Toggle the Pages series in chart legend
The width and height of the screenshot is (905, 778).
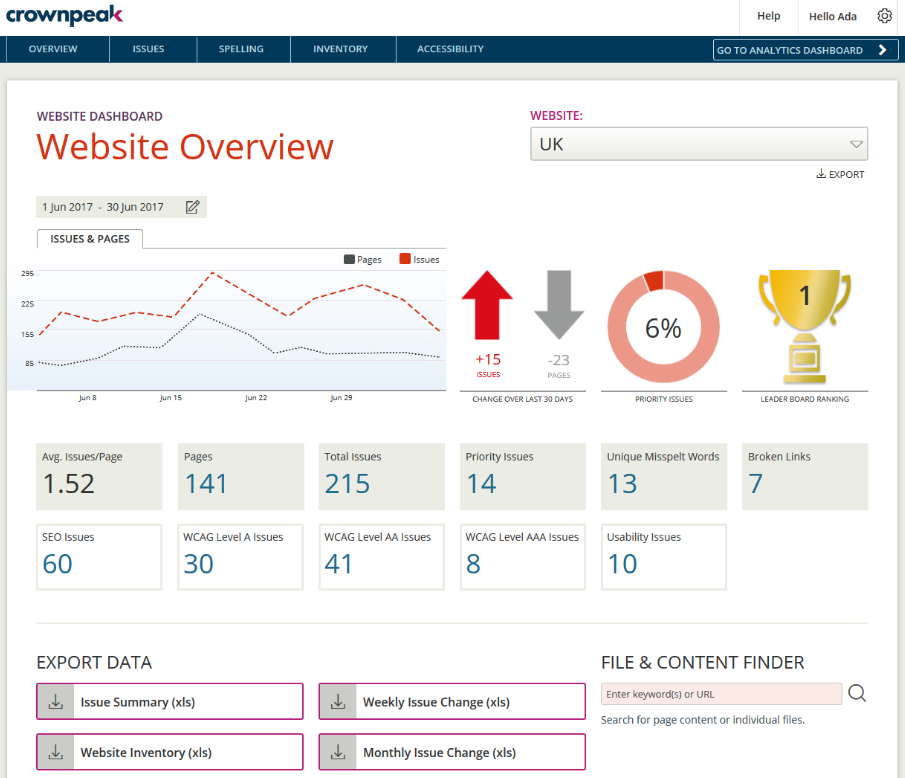pos(363,259)
